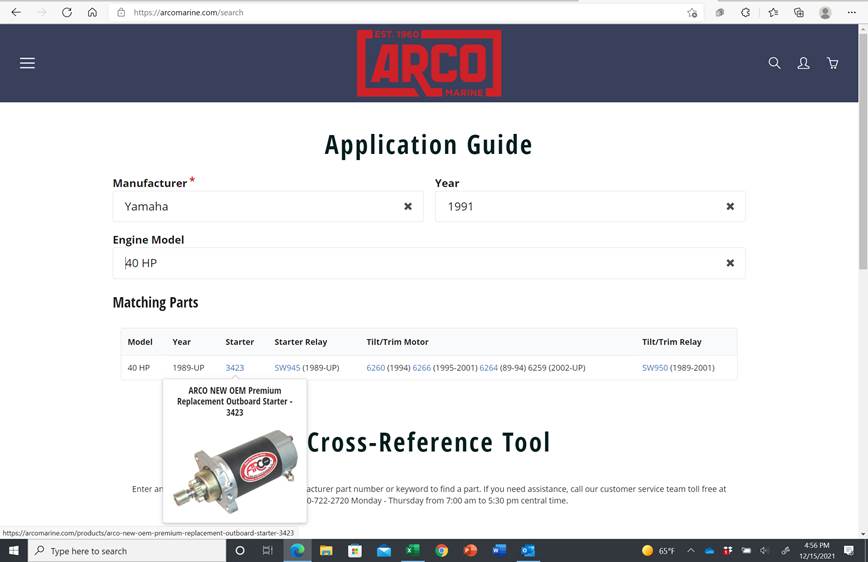Open tilt/trim motor 6266 link

pos(422,368)
